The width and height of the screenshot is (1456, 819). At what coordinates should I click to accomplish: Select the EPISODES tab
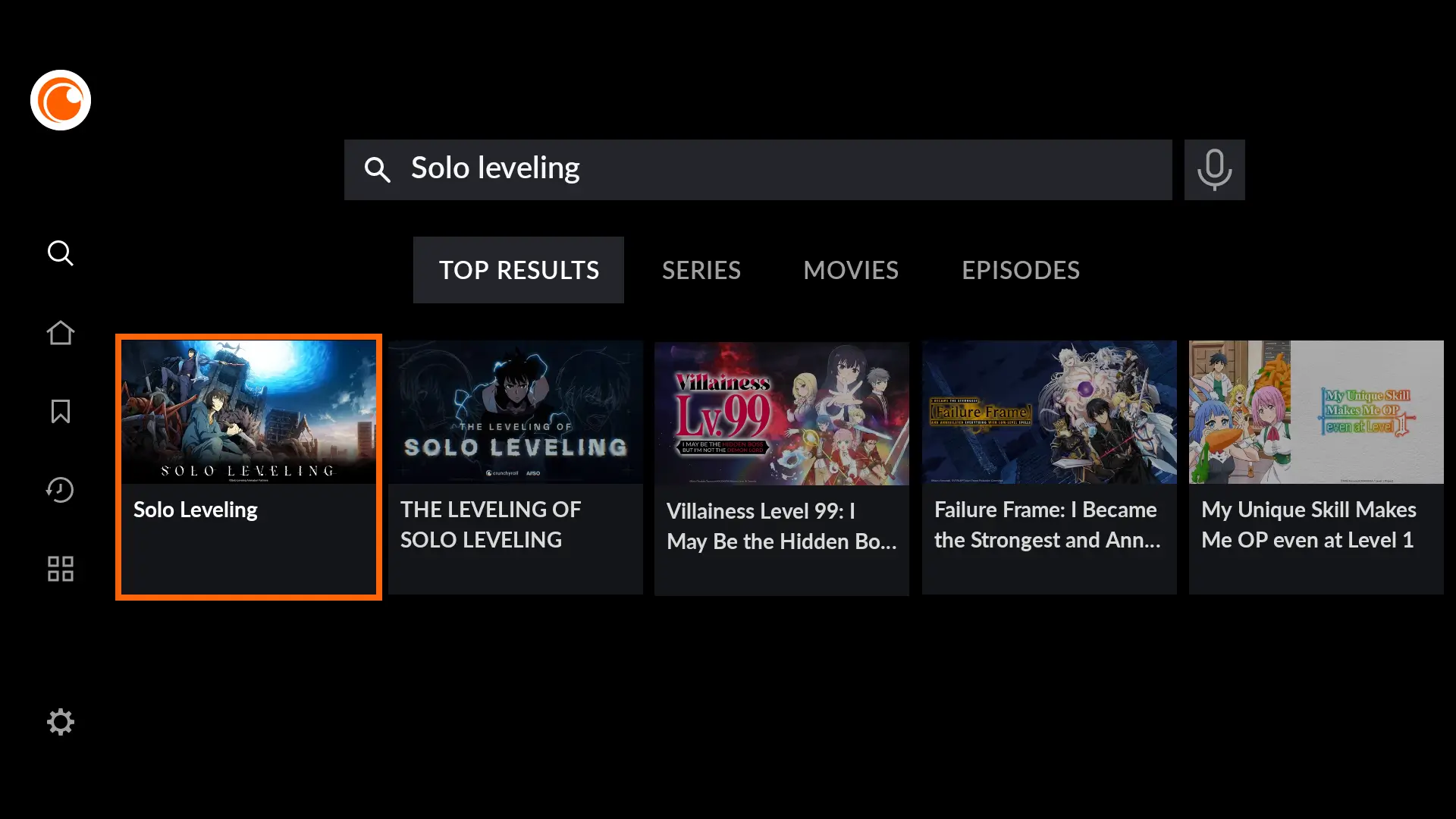tap(1021, 270)
